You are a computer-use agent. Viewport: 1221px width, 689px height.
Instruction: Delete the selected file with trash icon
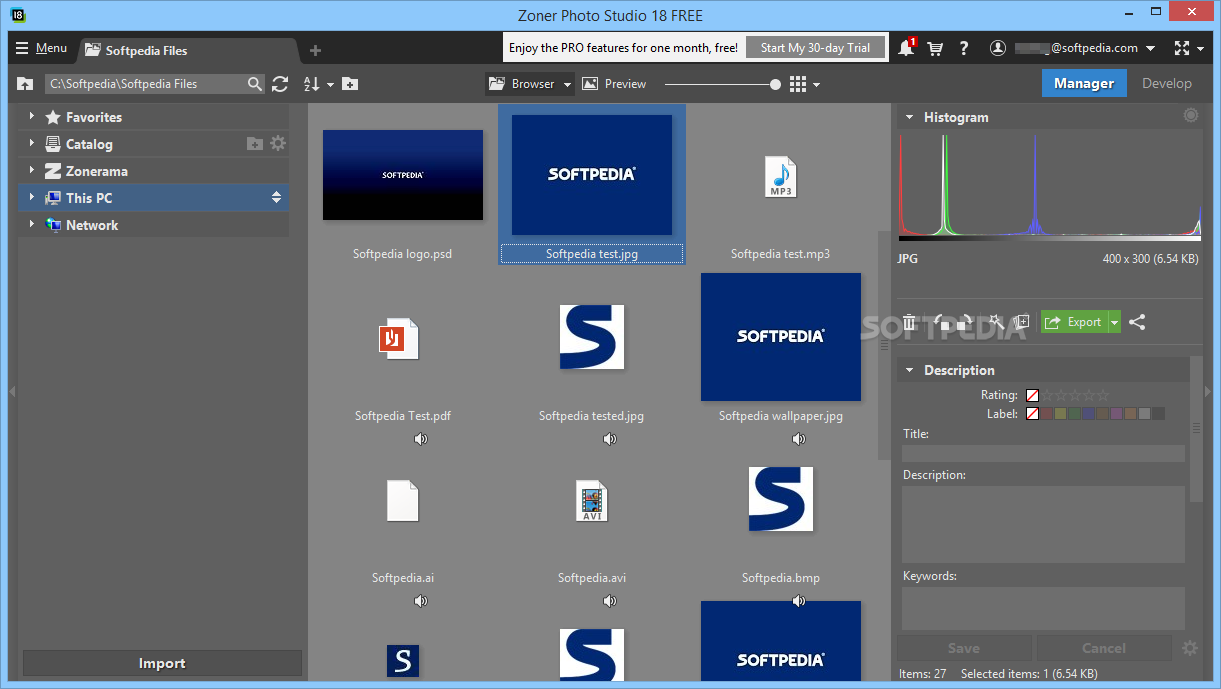tap(909, 322)
